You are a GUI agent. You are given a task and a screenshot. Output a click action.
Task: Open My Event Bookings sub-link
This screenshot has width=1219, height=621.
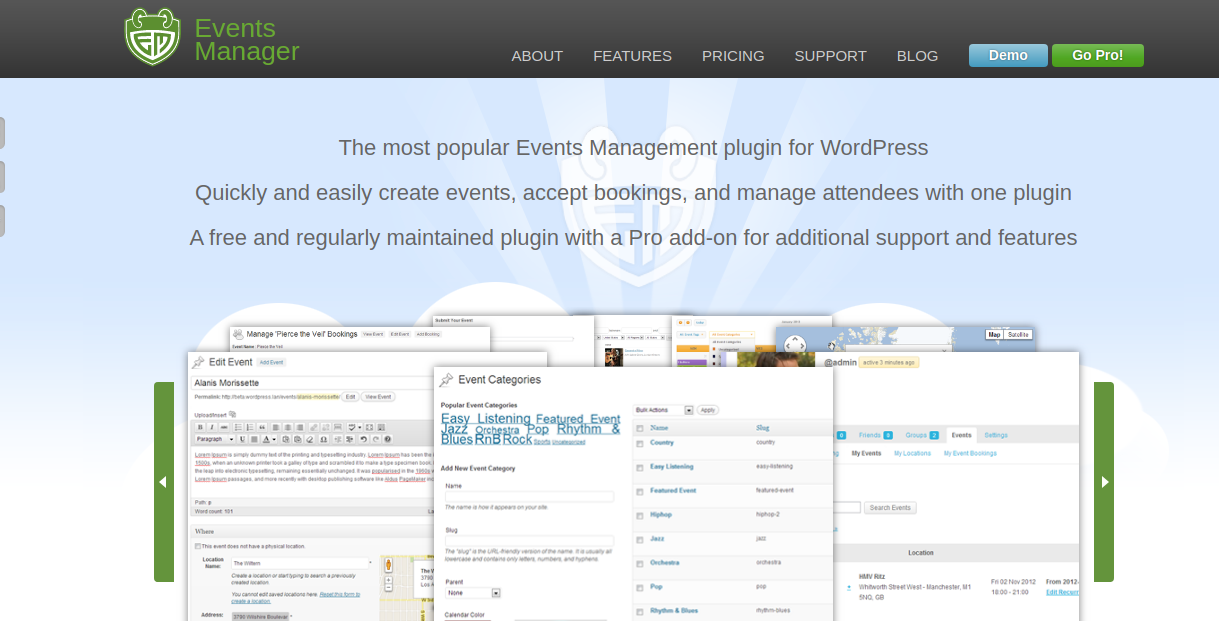[x=970, y=453]
